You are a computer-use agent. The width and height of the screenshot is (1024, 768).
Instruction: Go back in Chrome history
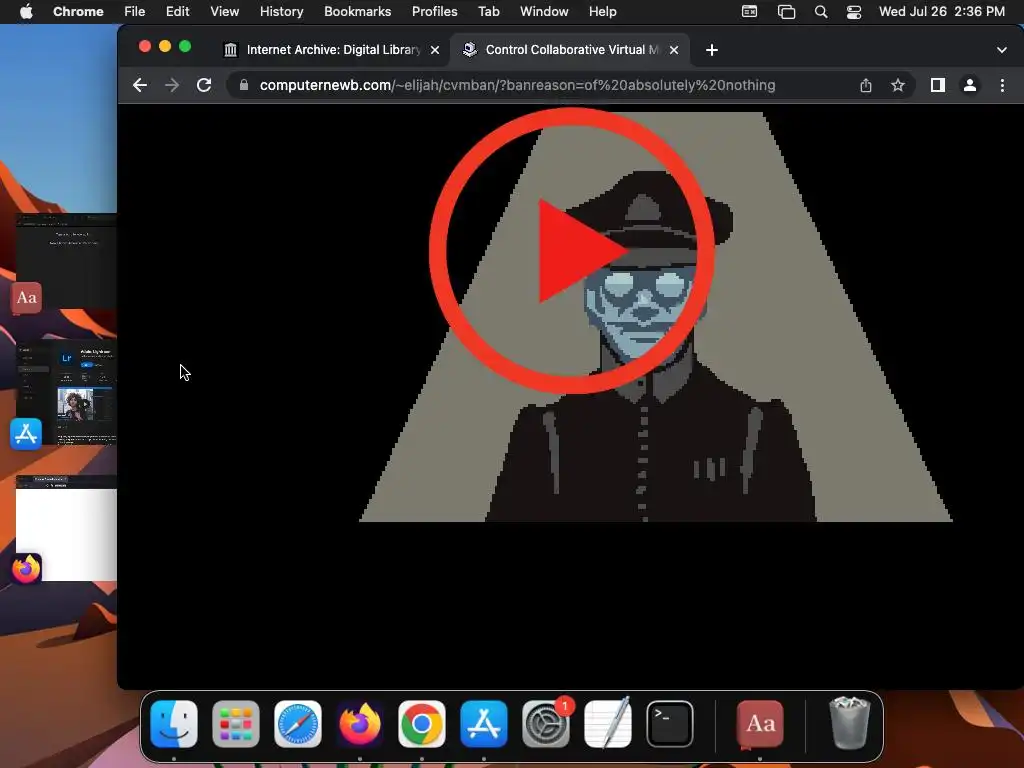(140, 85)
